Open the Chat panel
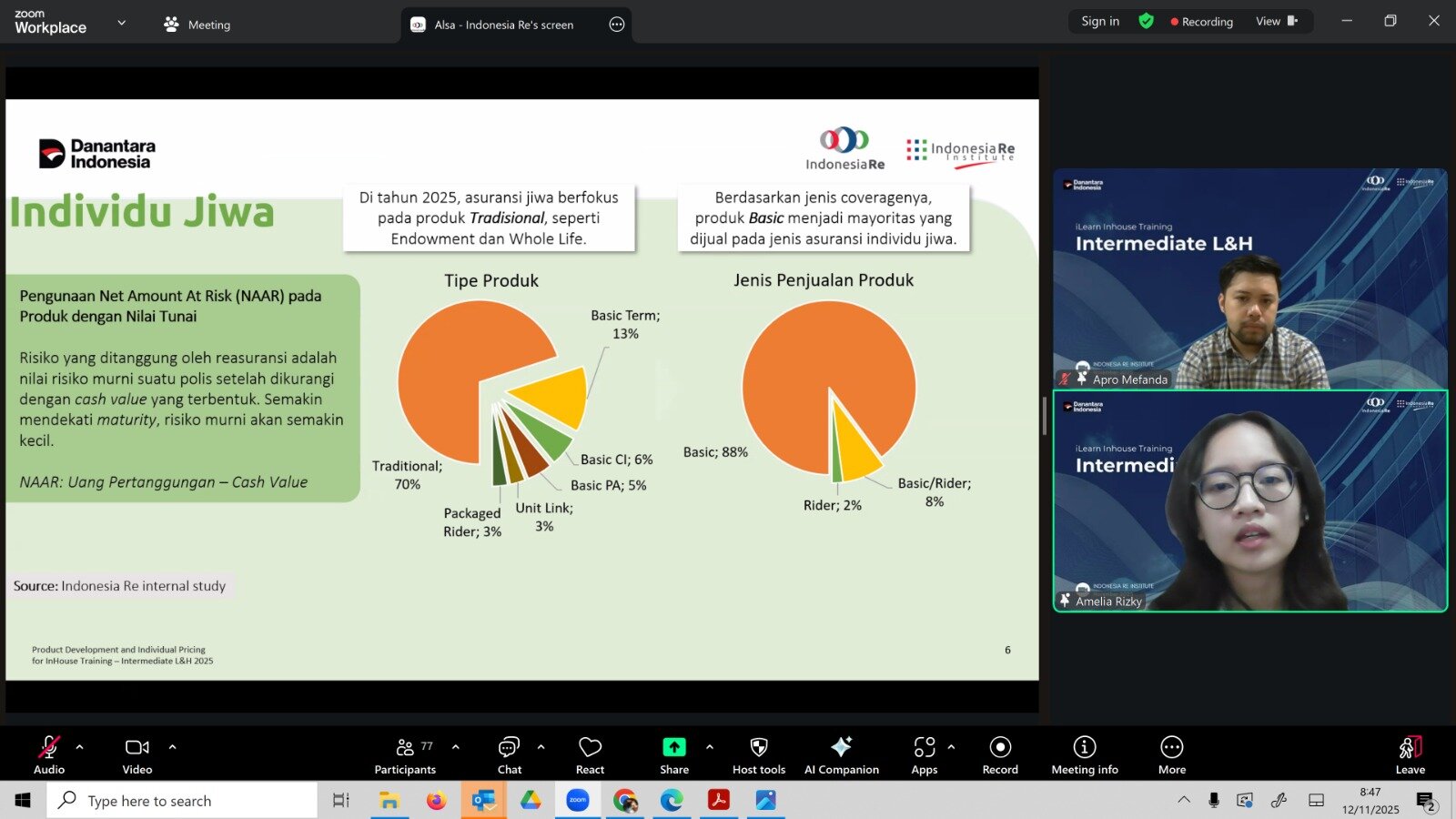 pos(509,754)
